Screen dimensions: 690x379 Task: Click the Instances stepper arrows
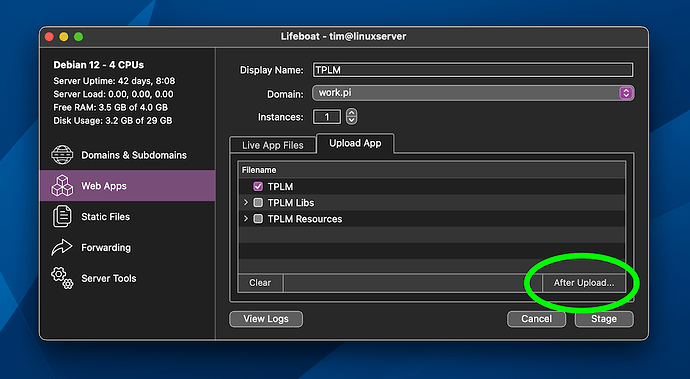click(351, 117)
